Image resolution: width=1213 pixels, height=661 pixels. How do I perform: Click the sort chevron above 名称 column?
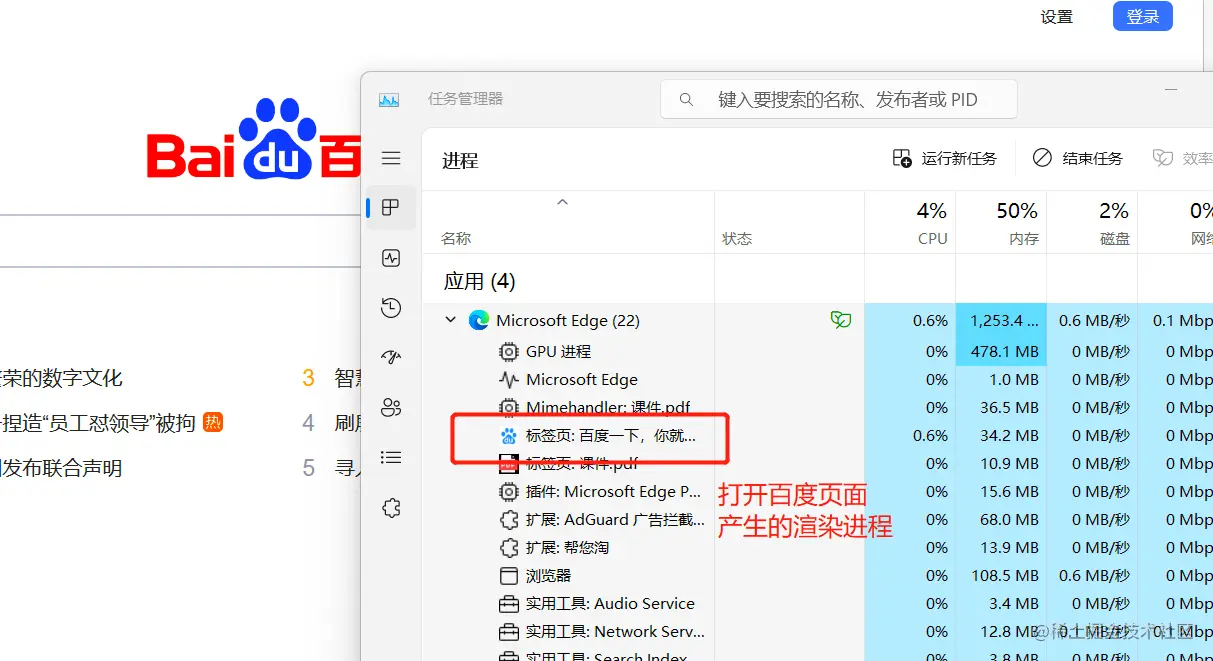point(562,202)
